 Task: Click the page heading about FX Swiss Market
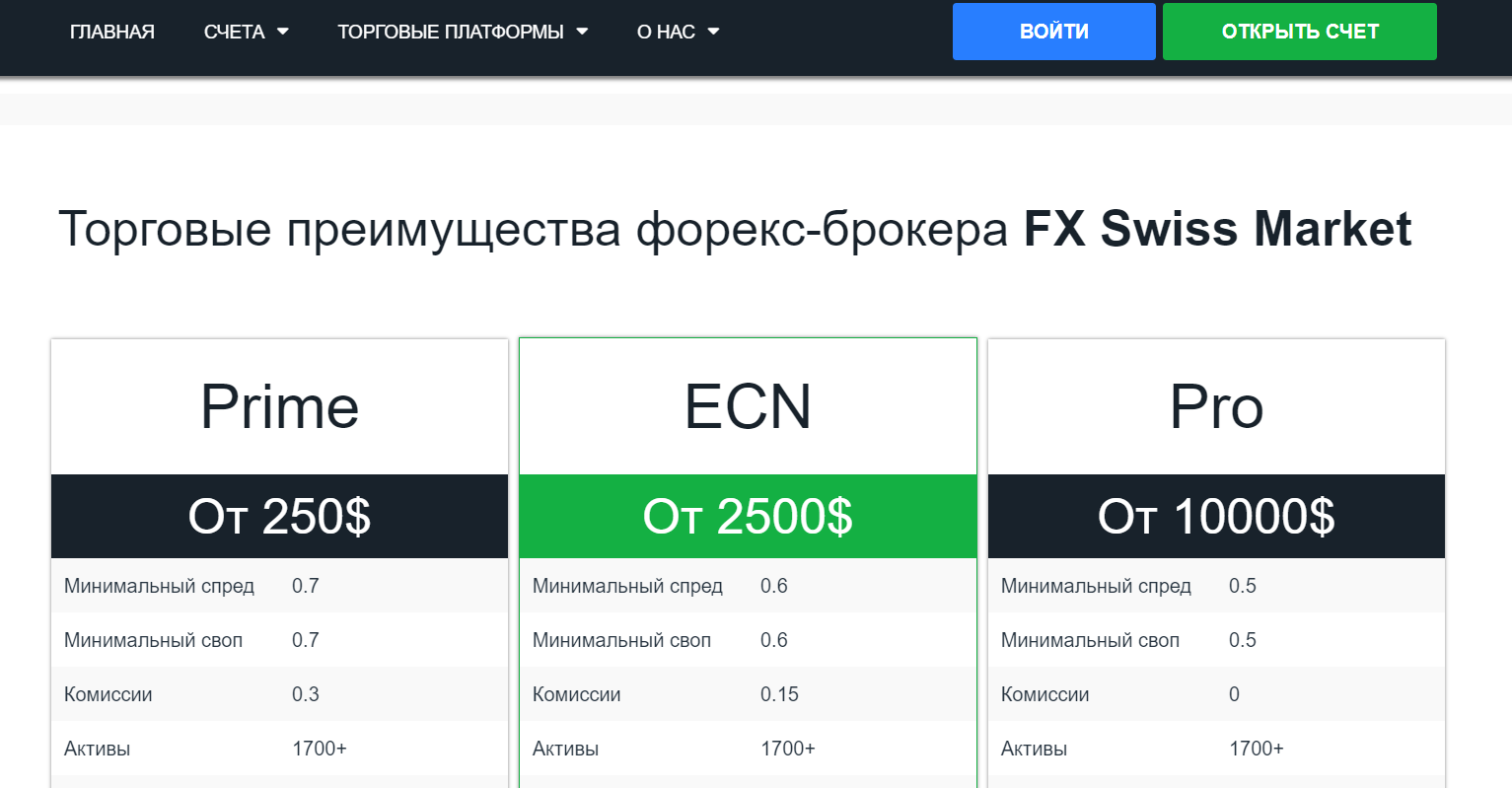tap(735, 229)
